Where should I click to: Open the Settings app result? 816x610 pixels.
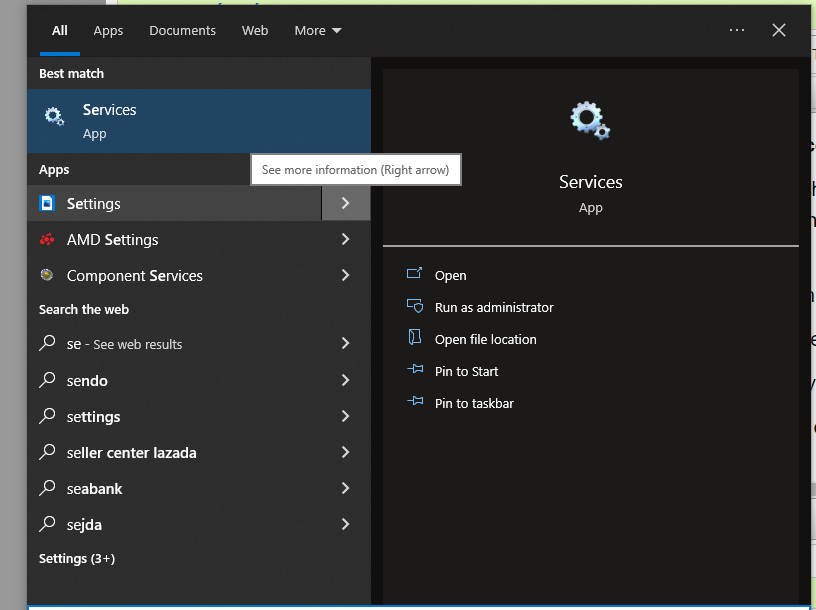174,203
